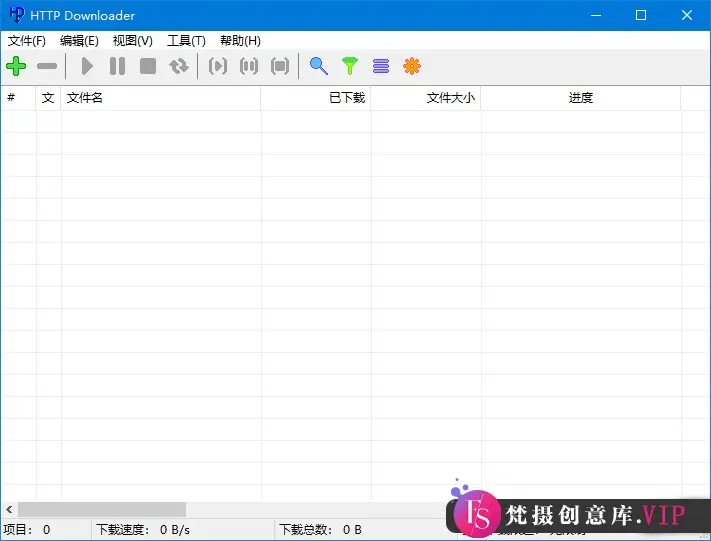Stop download with the square stop icon
The width and height of the screenshot is (711, 541).
pyautogui.click(x=148, y=66)
